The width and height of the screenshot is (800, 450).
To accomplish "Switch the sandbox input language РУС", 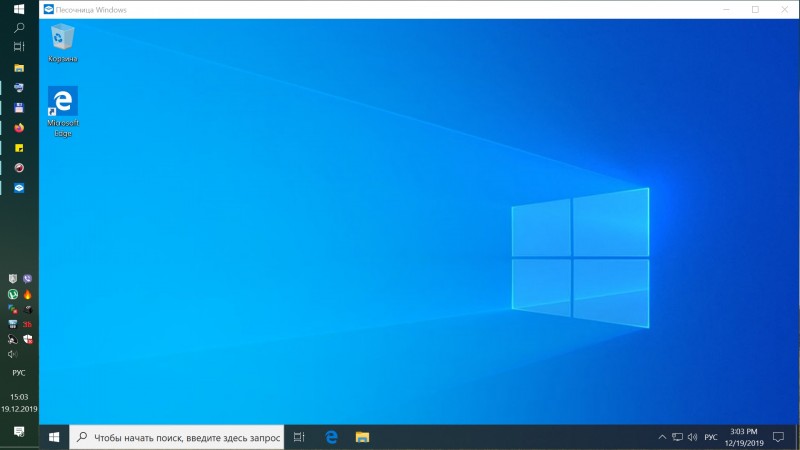I will click(x=711, y=437).
